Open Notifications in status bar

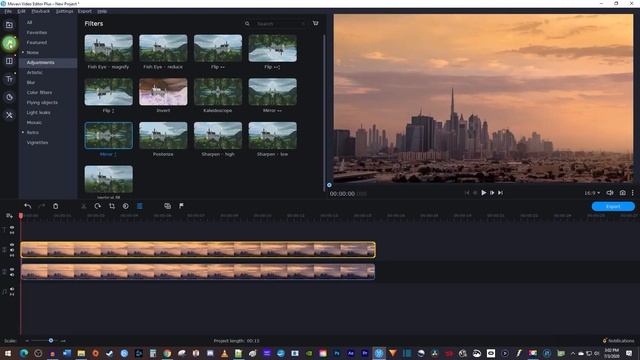coord(618,340)
